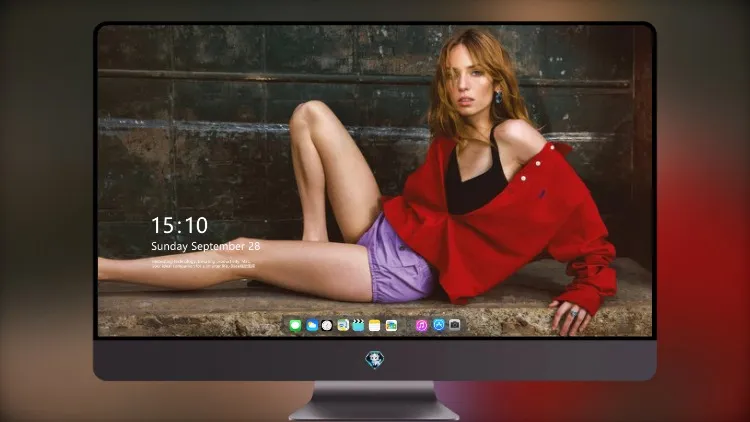Click the logo emblem on the monitor chin

click(x=375, y=359)
